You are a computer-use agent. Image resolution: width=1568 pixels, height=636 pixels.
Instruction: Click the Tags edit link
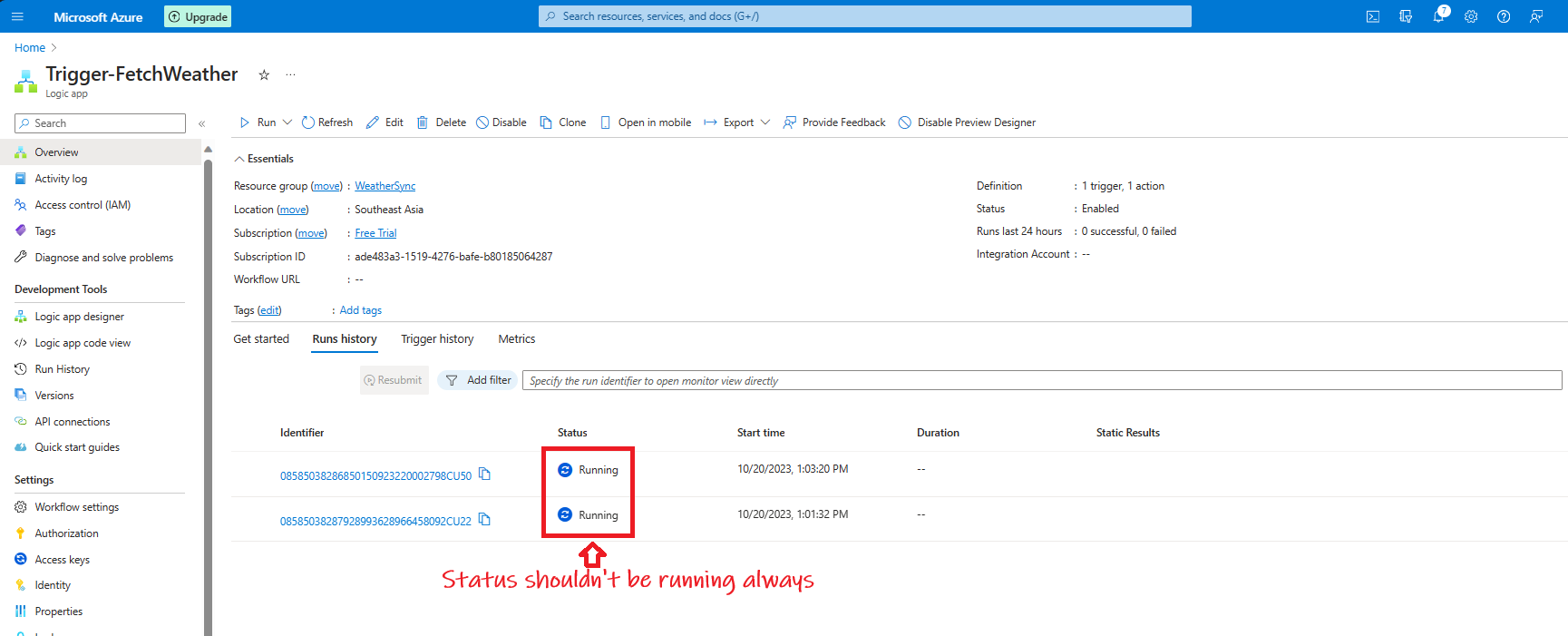point(269,310)
